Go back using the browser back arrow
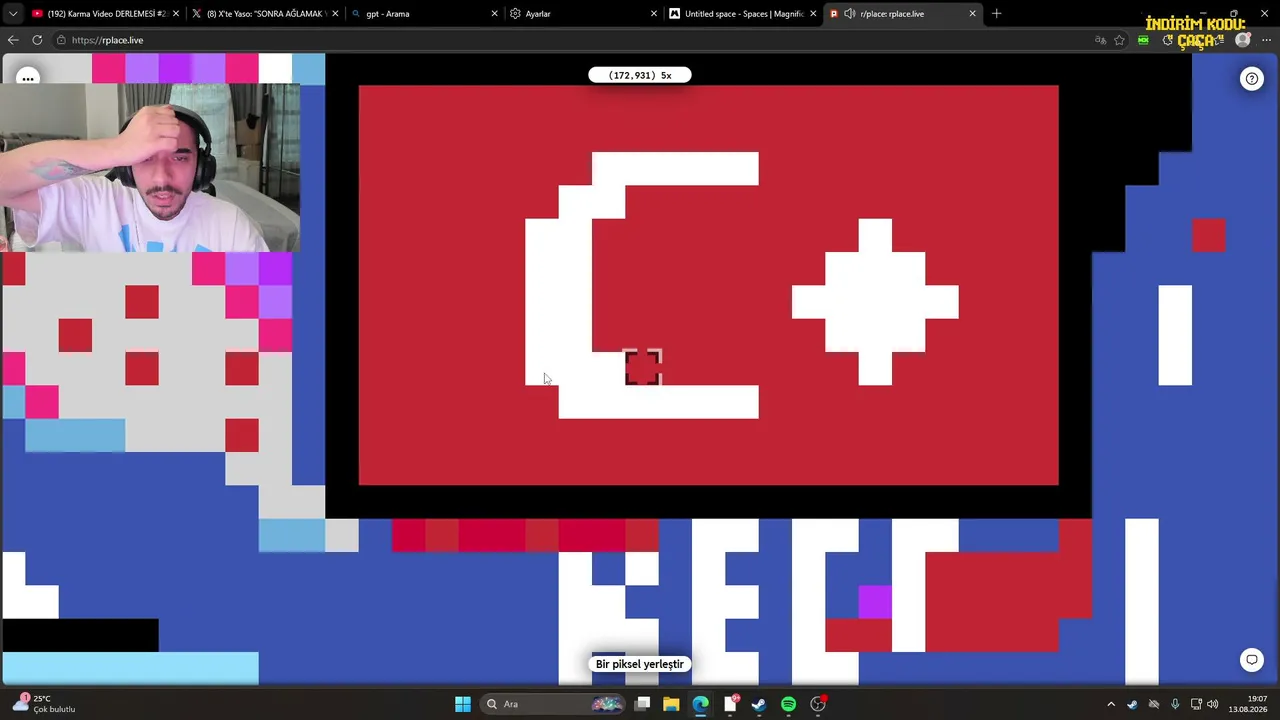The image size is (1280, 720). click(x=13, y=40)
